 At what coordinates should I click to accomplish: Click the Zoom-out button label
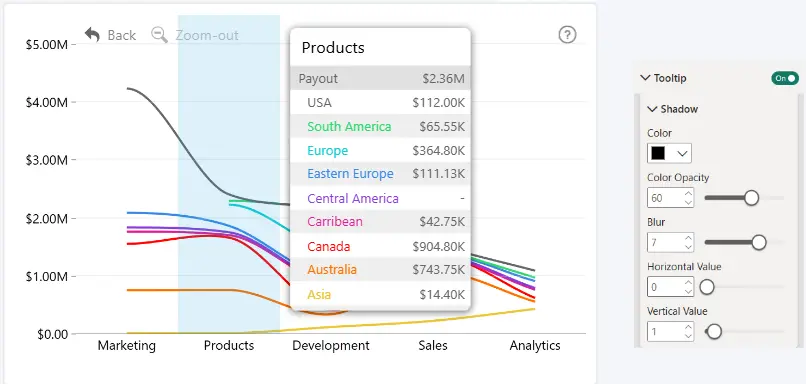pyautogui.click(x=207, y=35)
